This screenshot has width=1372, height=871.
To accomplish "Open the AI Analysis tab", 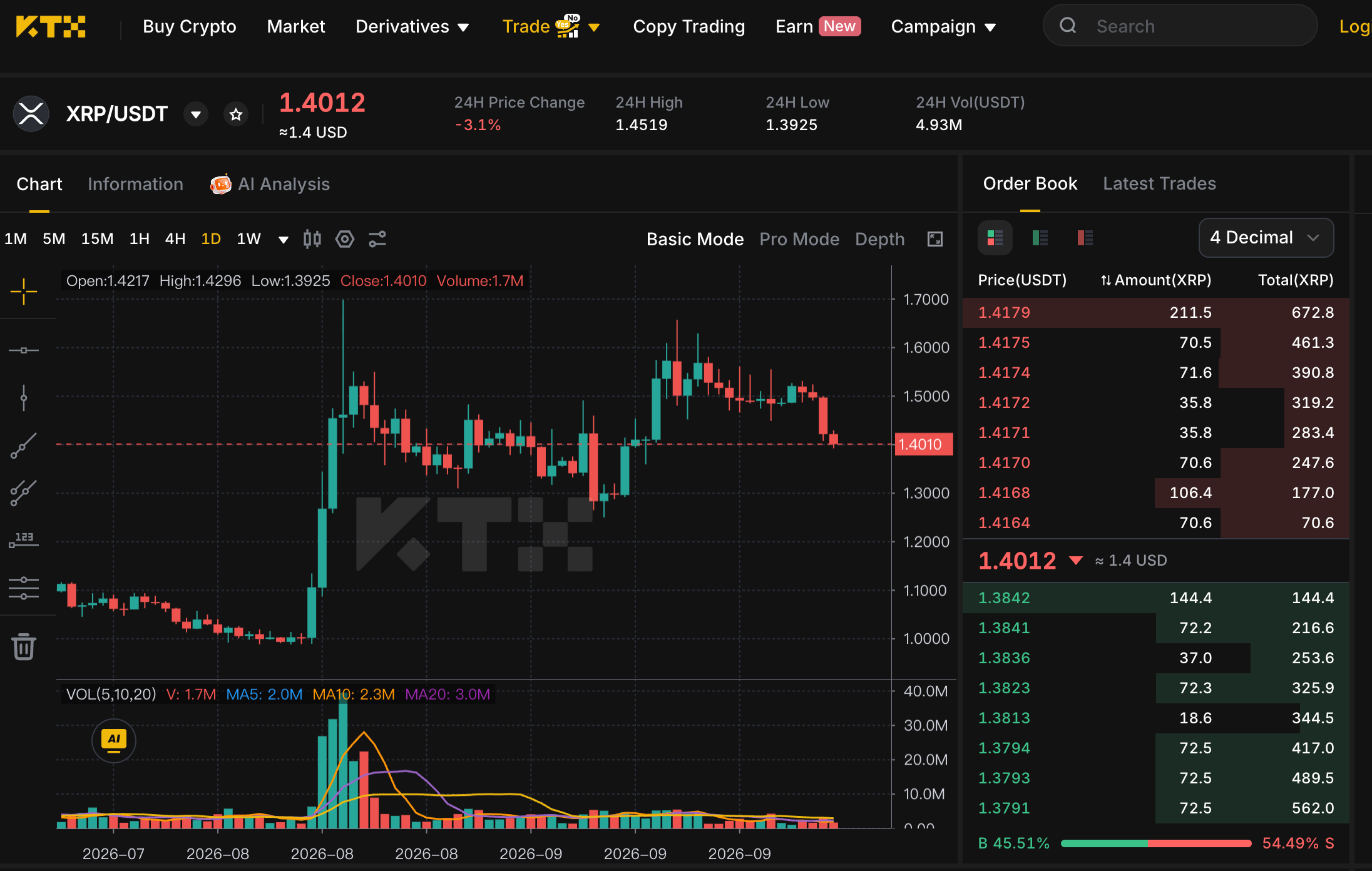I will (270, 184).
